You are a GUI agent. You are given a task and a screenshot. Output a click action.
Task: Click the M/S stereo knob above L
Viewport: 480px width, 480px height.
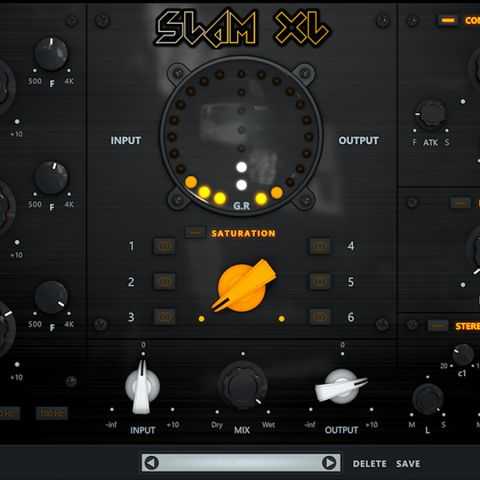click(428, 399)
